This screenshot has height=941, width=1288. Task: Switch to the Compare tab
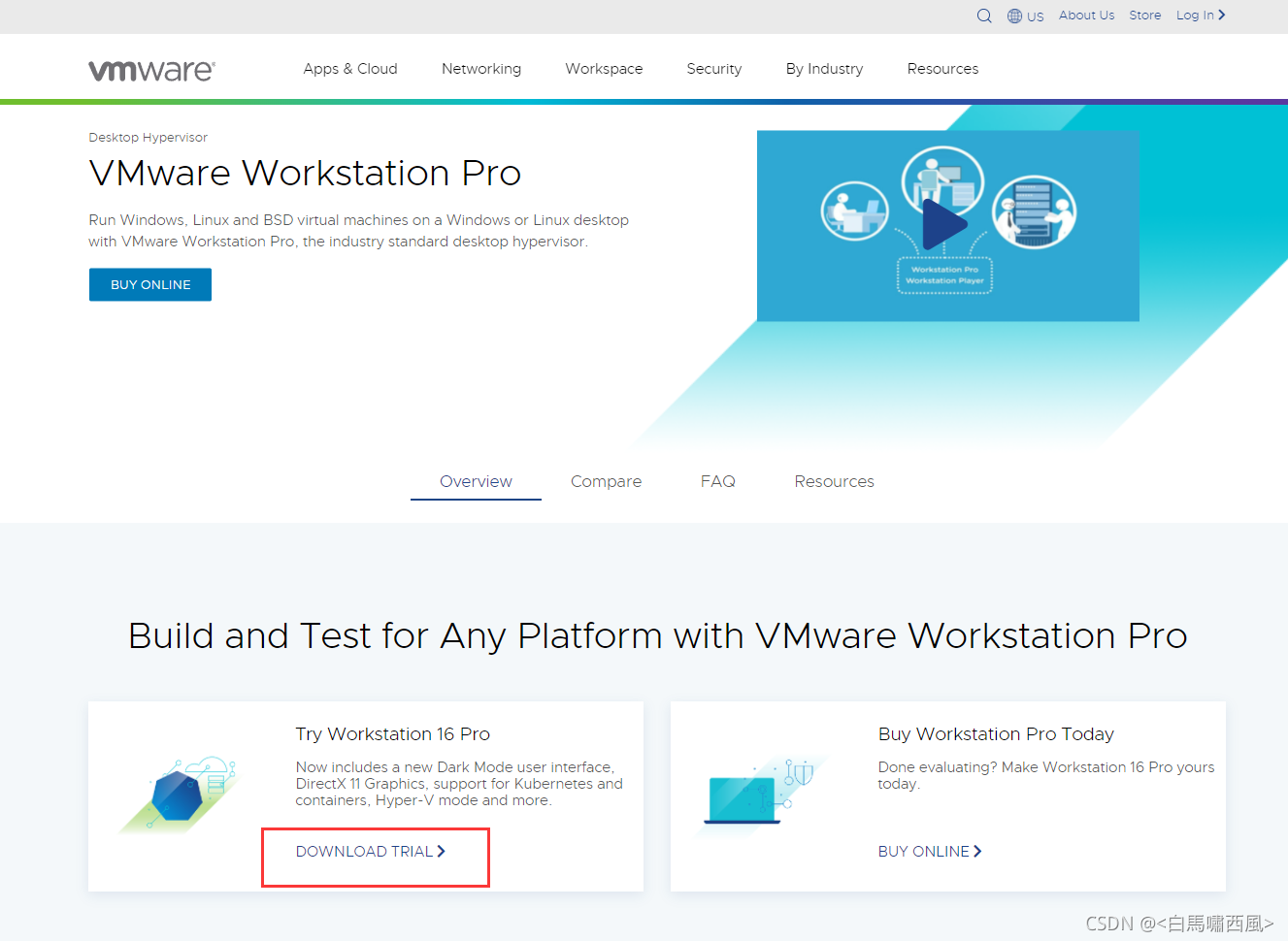pos(606,481)
